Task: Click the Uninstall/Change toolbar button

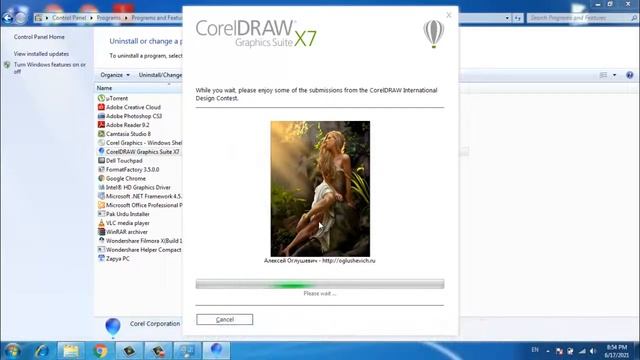Action: [x=160, y=75]
